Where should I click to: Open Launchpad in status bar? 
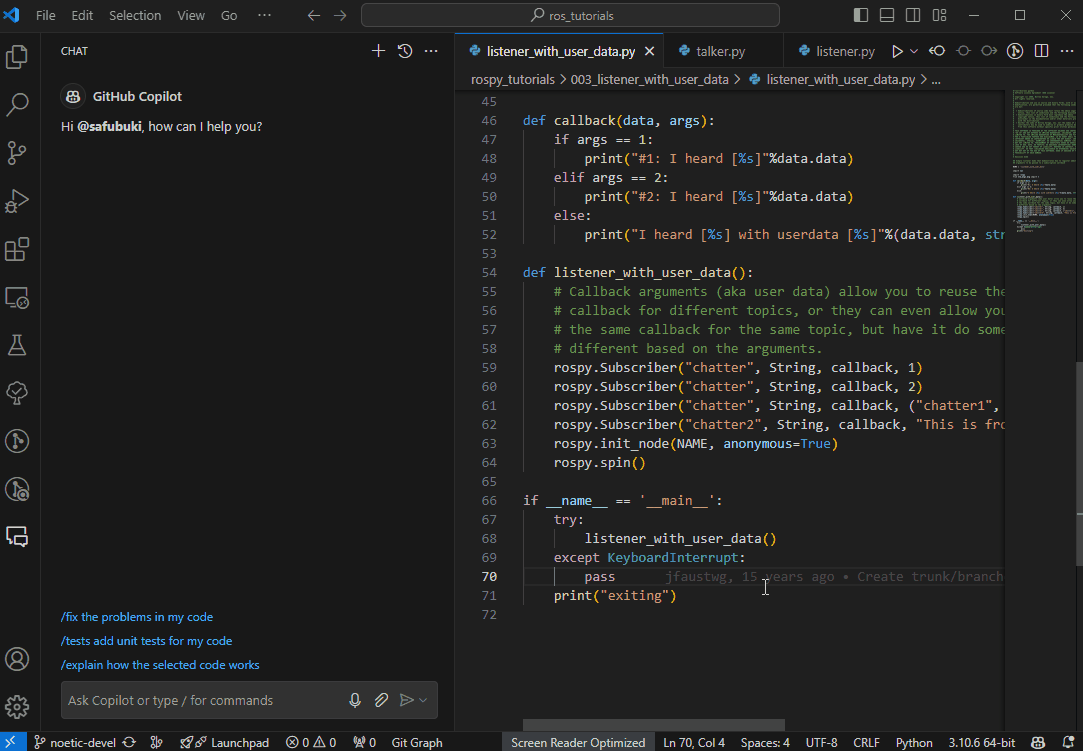coord(224,742)
